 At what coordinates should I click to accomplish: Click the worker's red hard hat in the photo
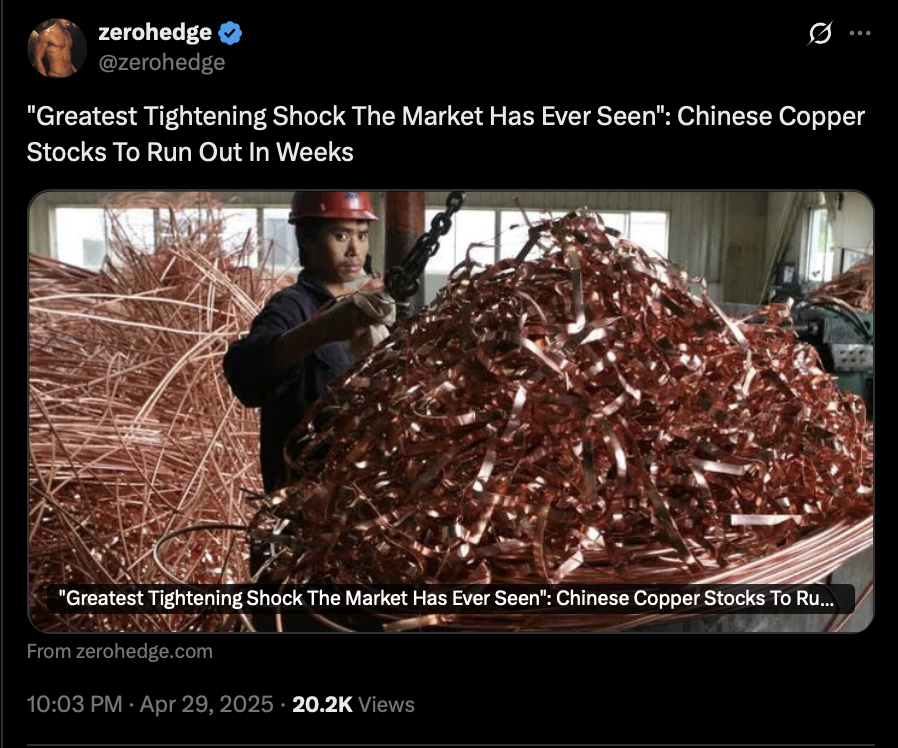click(x=332, y=207)
